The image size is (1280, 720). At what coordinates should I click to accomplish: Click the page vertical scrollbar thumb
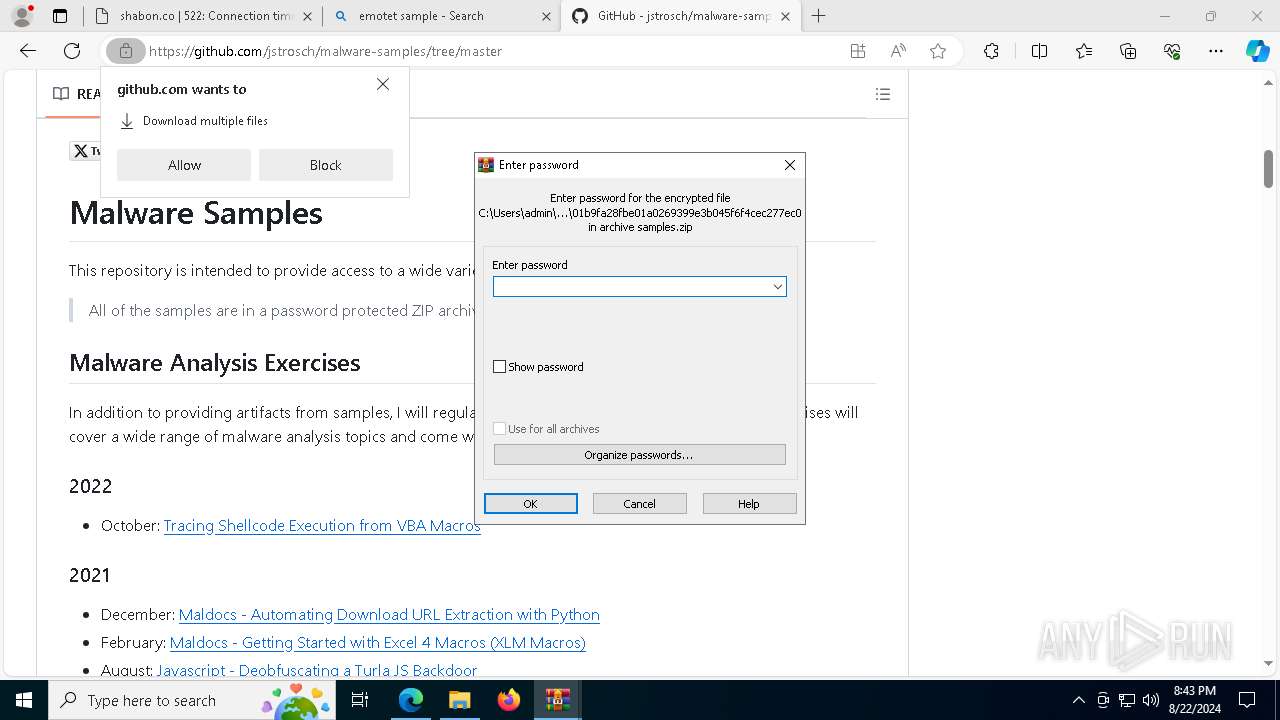coord(1268,168)
